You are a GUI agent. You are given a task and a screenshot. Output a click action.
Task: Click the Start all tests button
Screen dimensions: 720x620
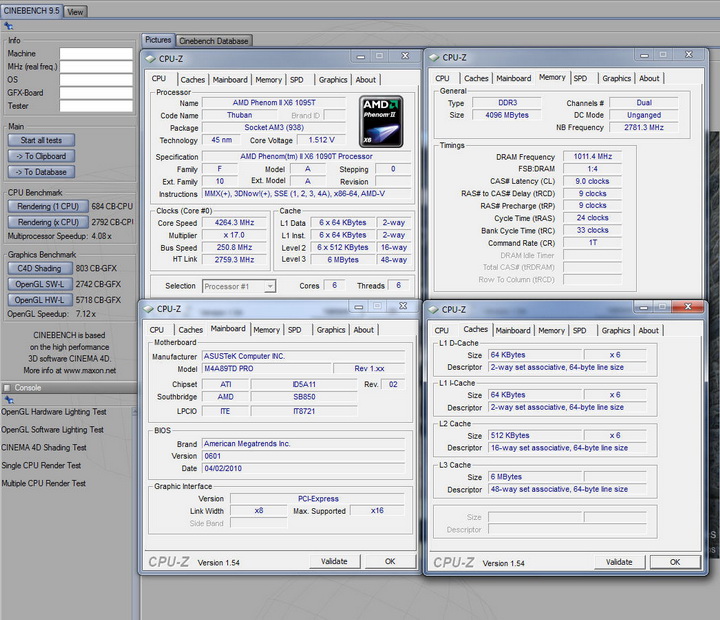click(x=41, y=141)
